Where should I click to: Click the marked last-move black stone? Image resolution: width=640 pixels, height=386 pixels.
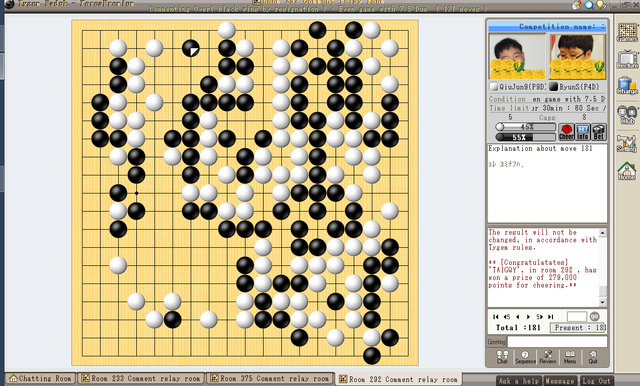point(191,49)
